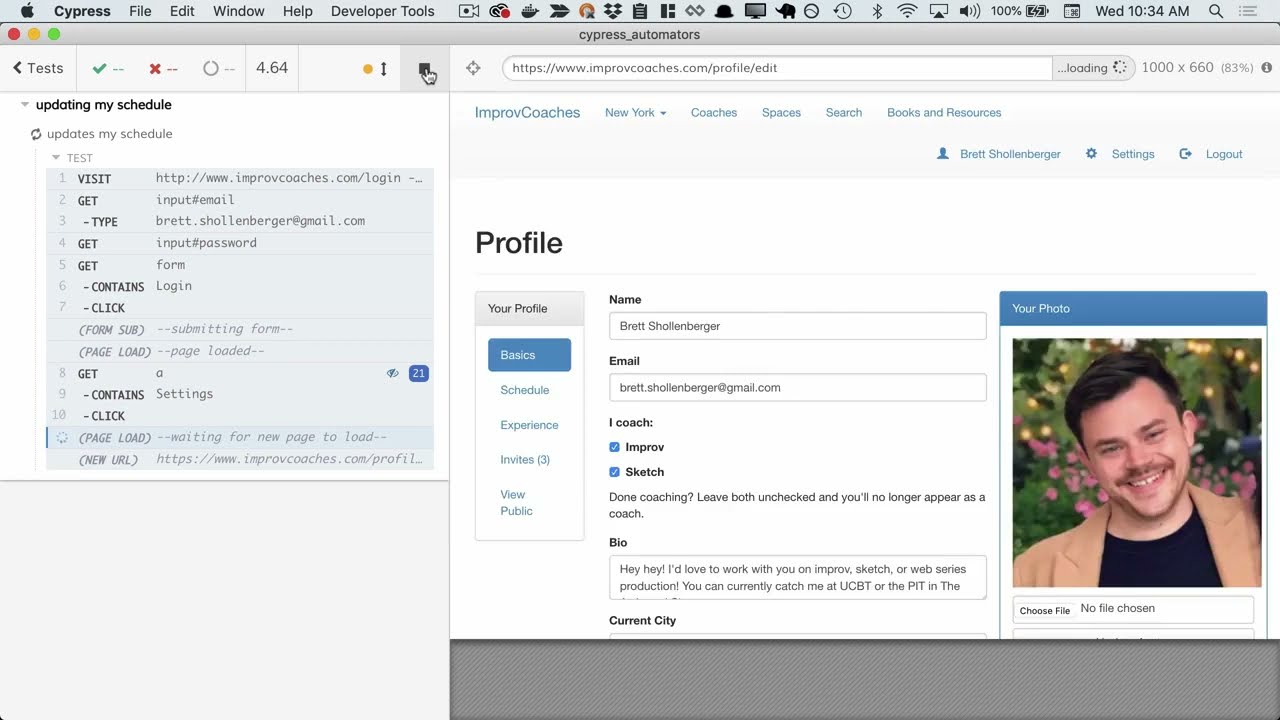Click Brett Shollenberger profile link
The image size is (1280, 720).
click(x=1010, y=154)
